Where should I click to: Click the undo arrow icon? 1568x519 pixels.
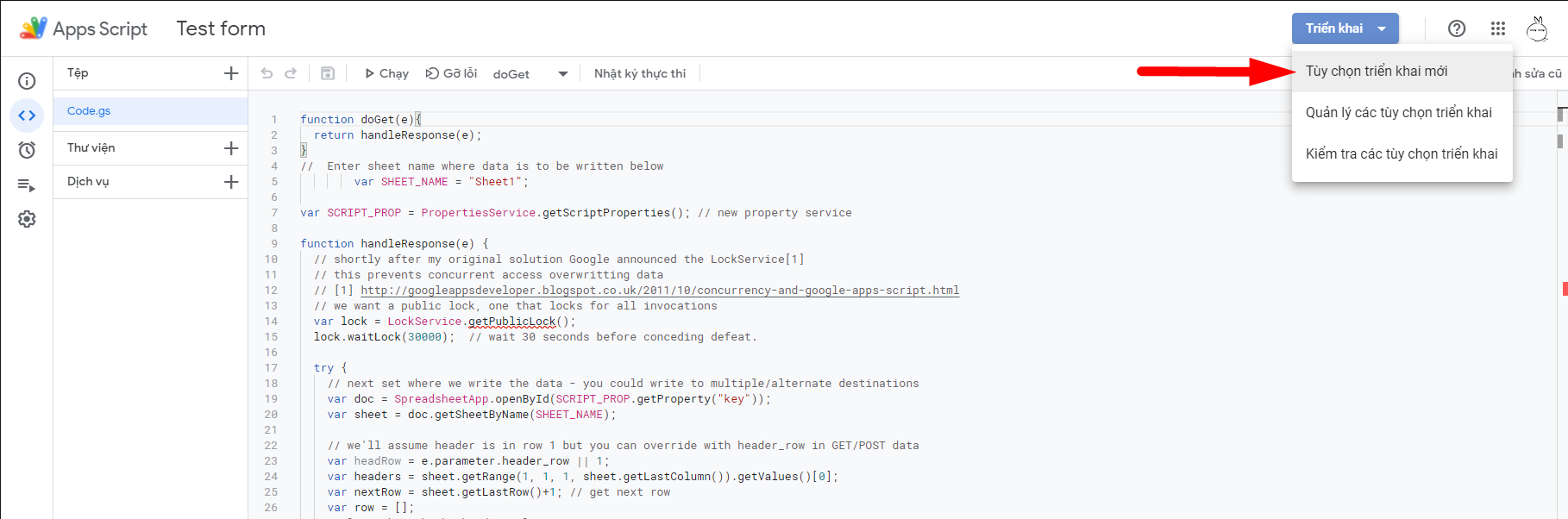pos(267,73)
